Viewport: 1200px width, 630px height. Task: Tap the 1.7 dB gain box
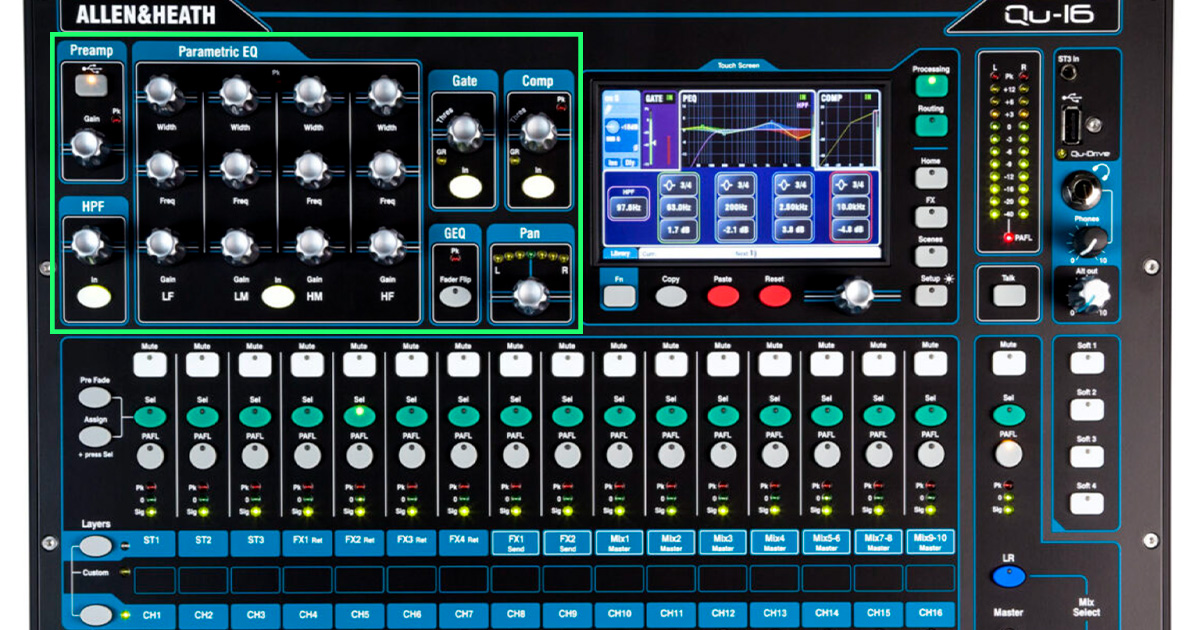tap(679, 230)
